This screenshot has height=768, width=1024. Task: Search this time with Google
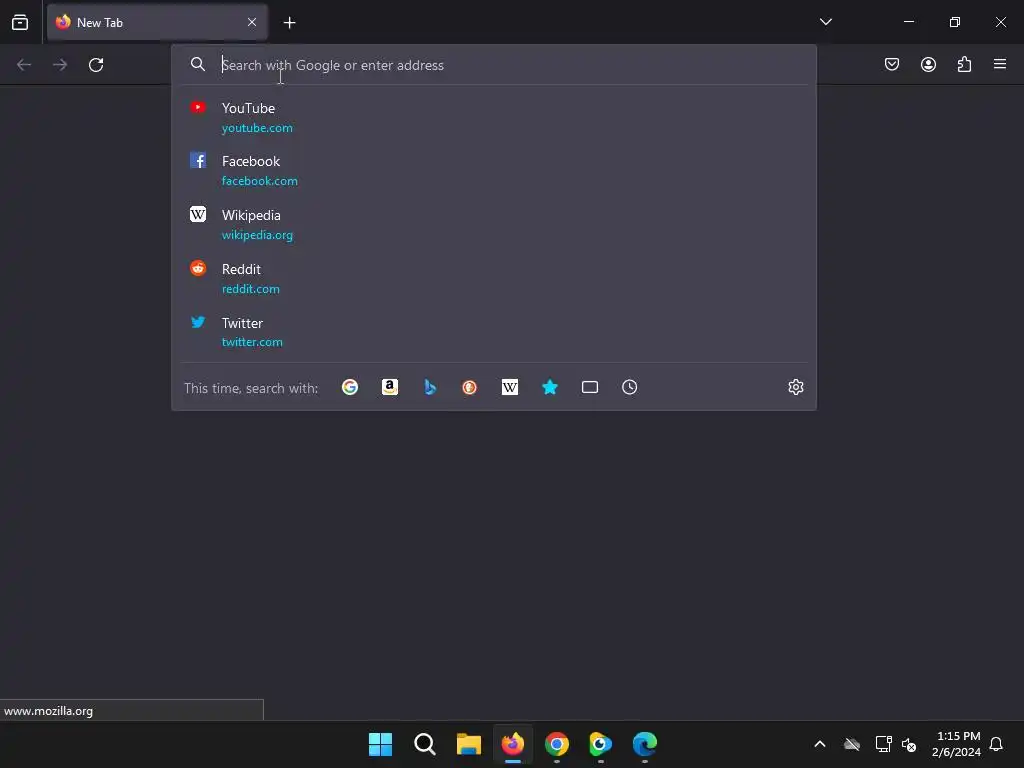click(350, 387)
